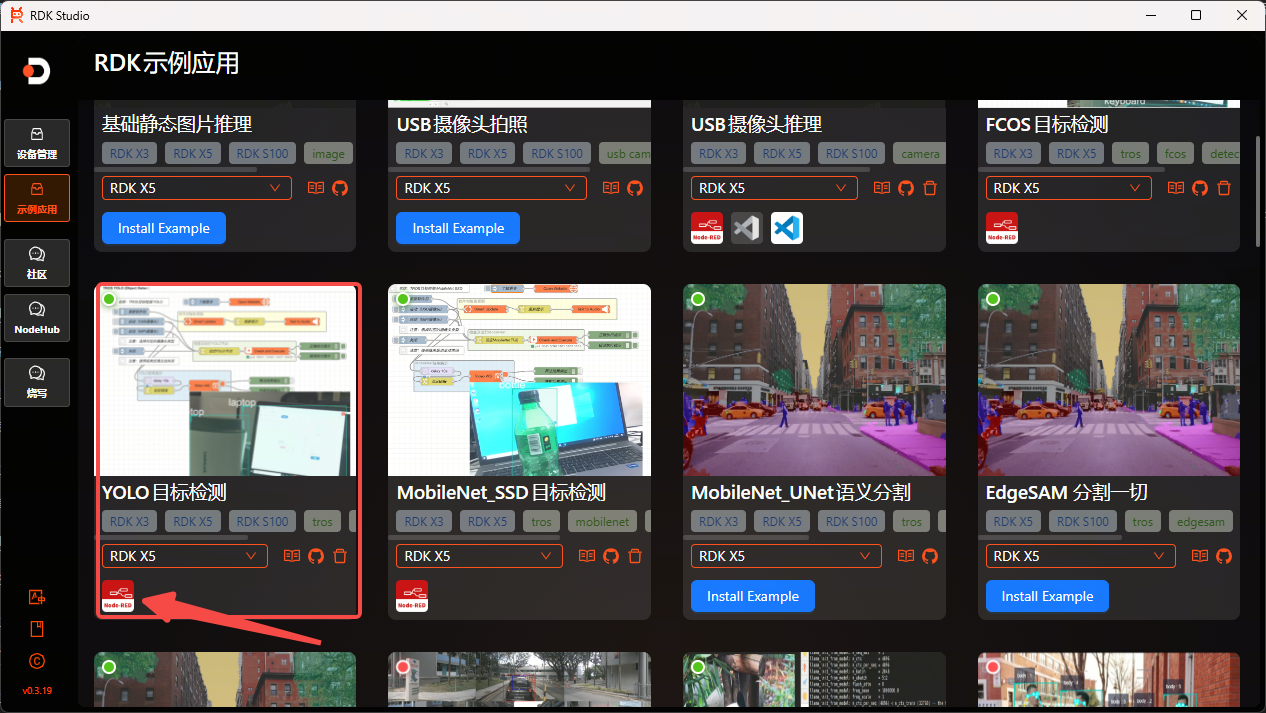Screen dimensions: 1266x713
Task: Delete the FCOS目标检测 example via trash icon
Action: pyautogui.click(x=1224, y=188)
